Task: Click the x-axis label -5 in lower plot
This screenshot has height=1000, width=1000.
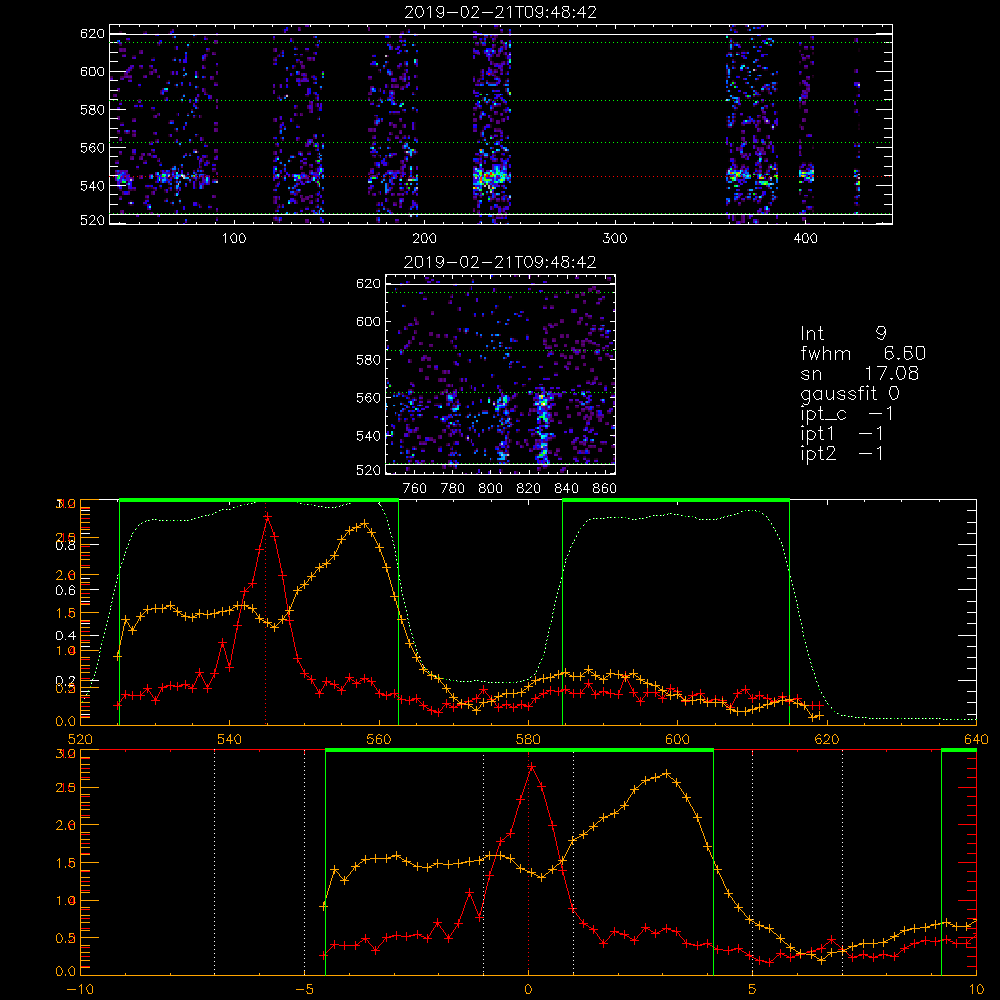Action: (x=304, y=989)
